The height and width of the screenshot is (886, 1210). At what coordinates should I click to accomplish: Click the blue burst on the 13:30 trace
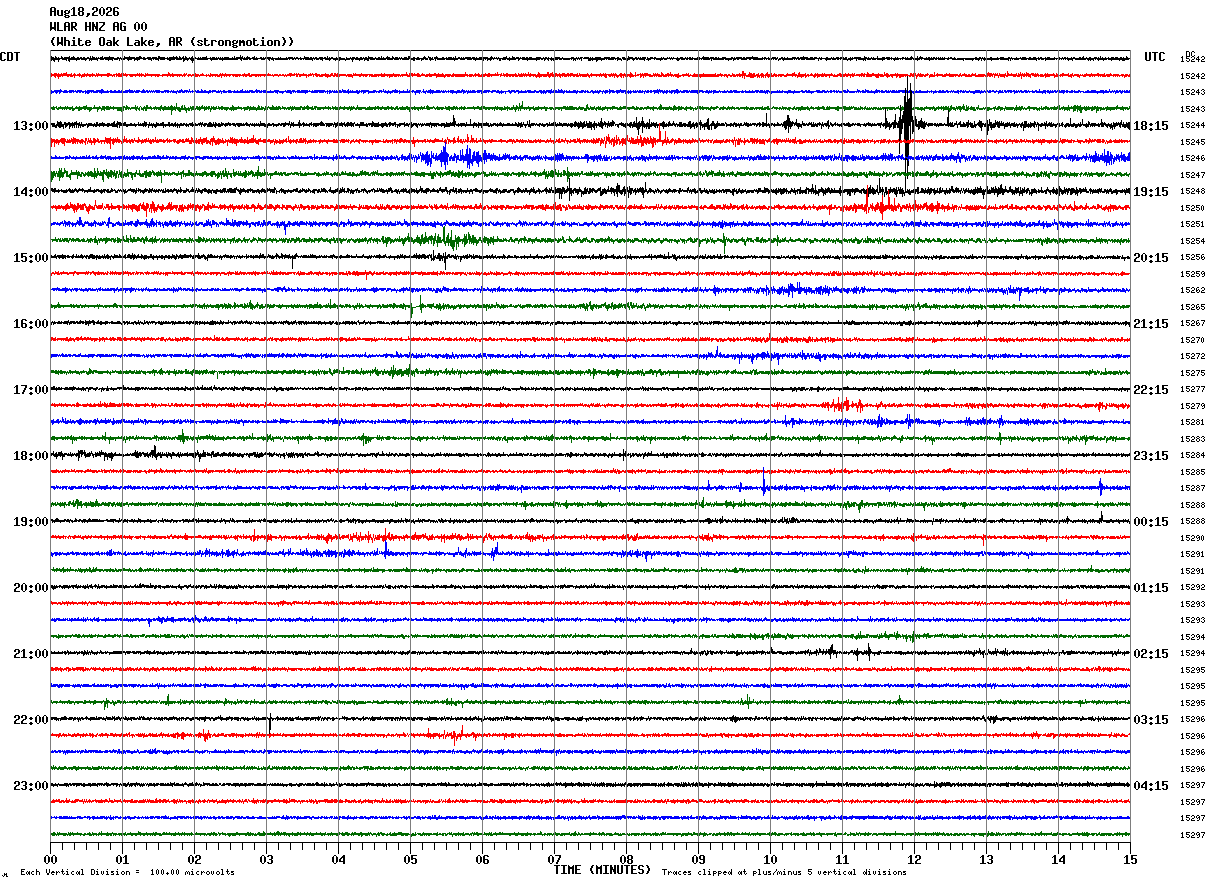pos(455,157)
